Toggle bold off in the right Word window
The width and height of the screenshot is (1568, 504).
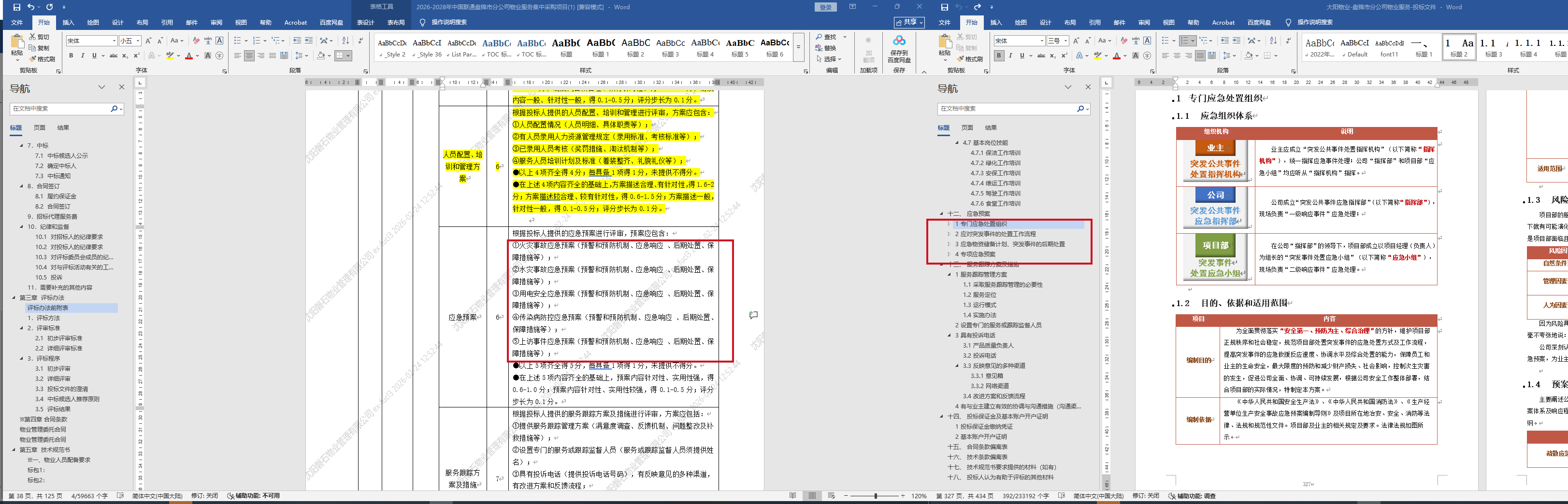(x=999, y=56)
